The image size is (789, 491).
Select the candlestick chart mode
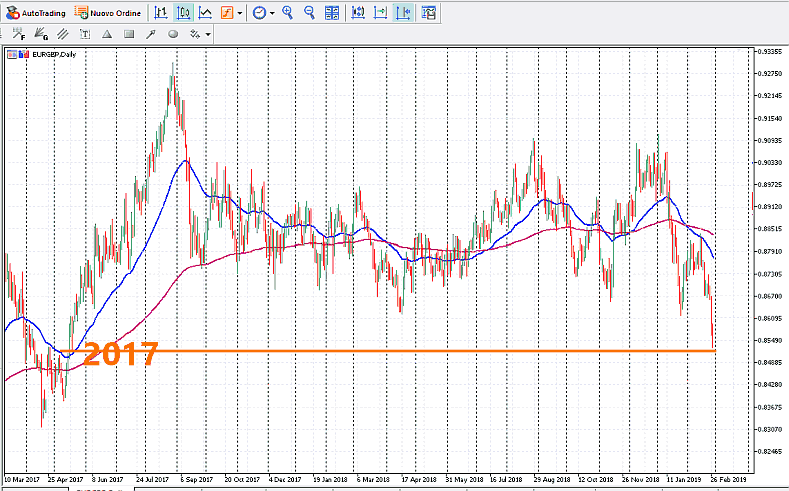click(x=184, y=13)
